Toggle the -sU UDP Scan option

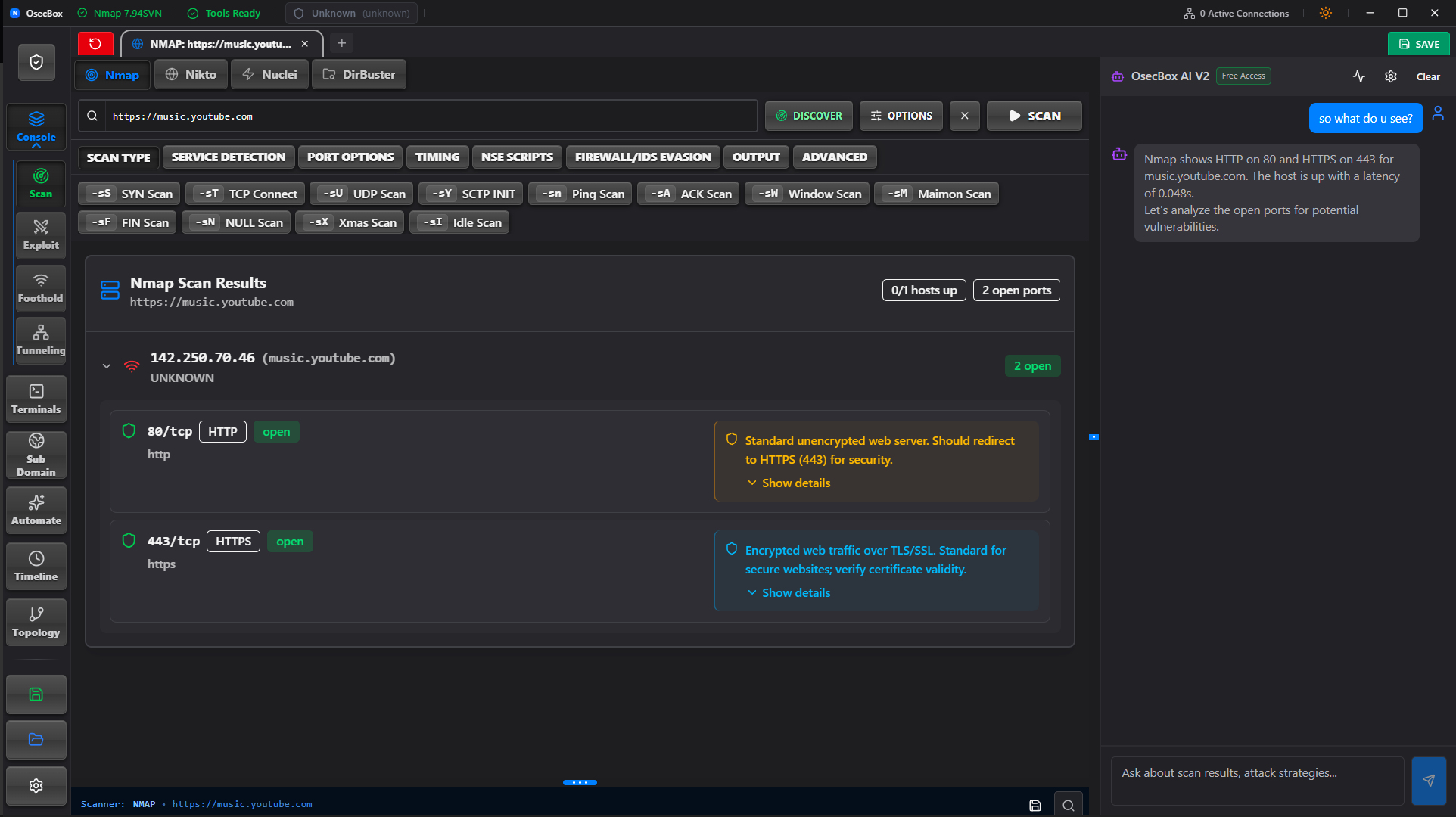pyautogui.click(x=362, y=194)
